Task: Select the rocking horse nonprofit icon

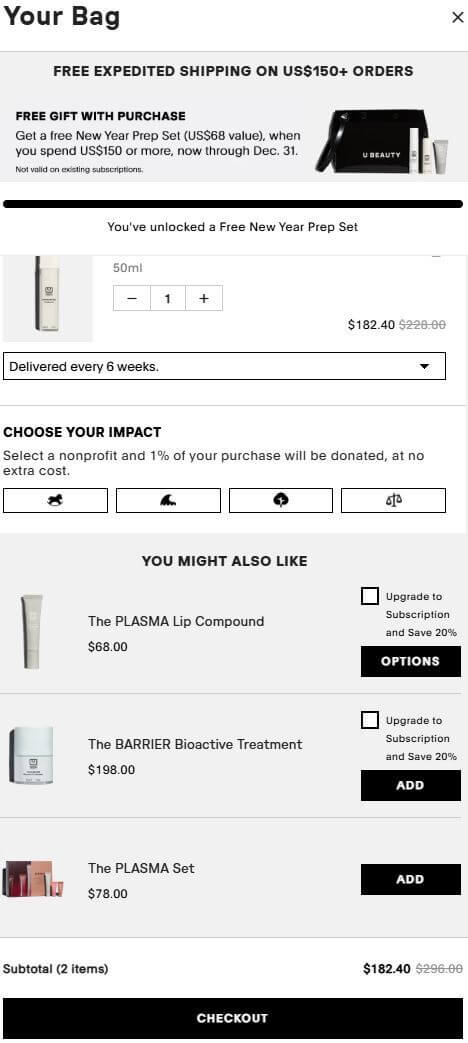Action: (x=55, y=500)
